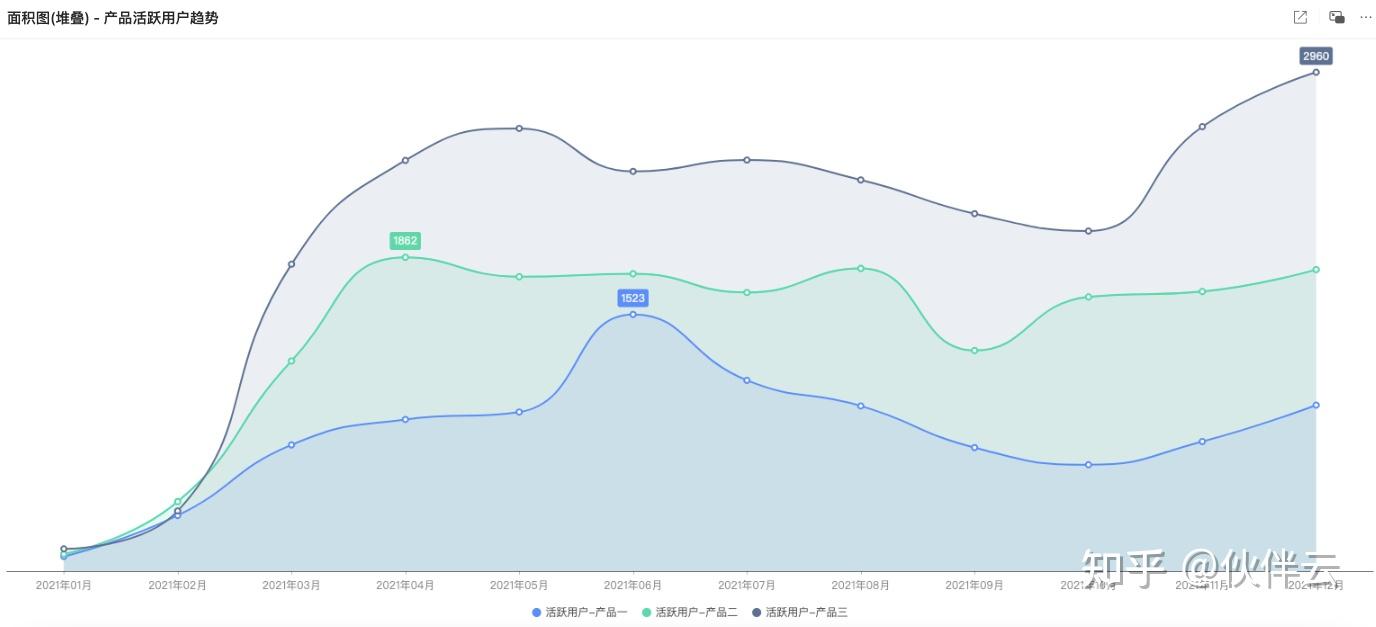
Task: Open chart in new window icon
Action: [x=1300, y=17]
